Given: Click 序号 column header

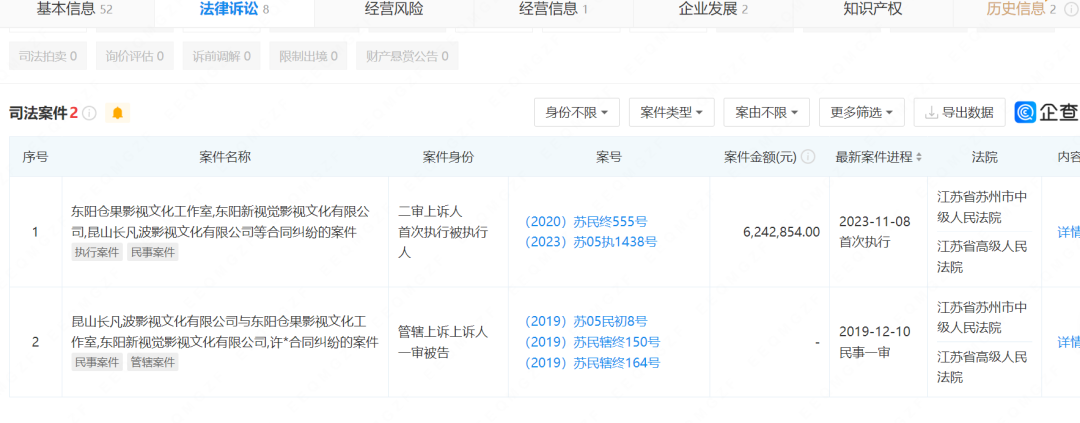Looking at the screenshot, I should pyautogui.click(x=35, y=157).
